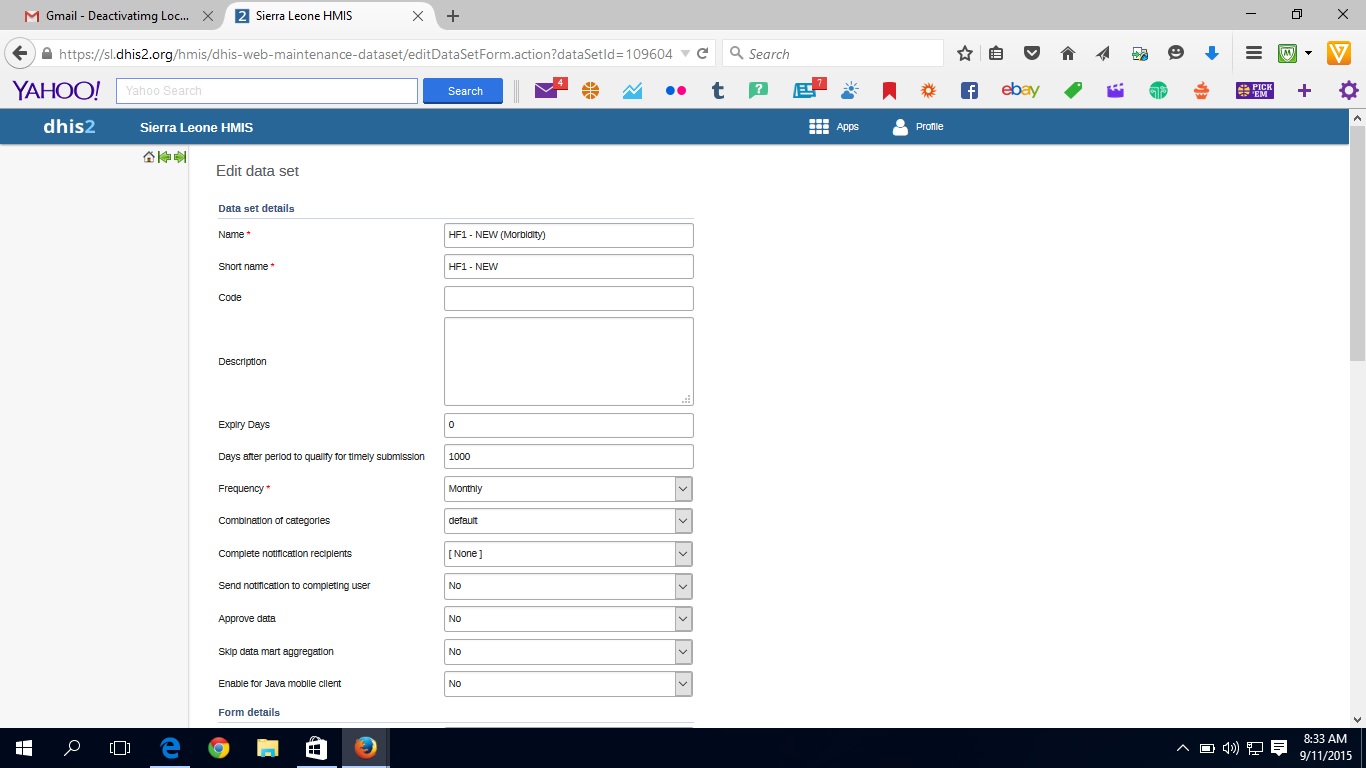
Task: Click into the Code input field
Action: 568,298
